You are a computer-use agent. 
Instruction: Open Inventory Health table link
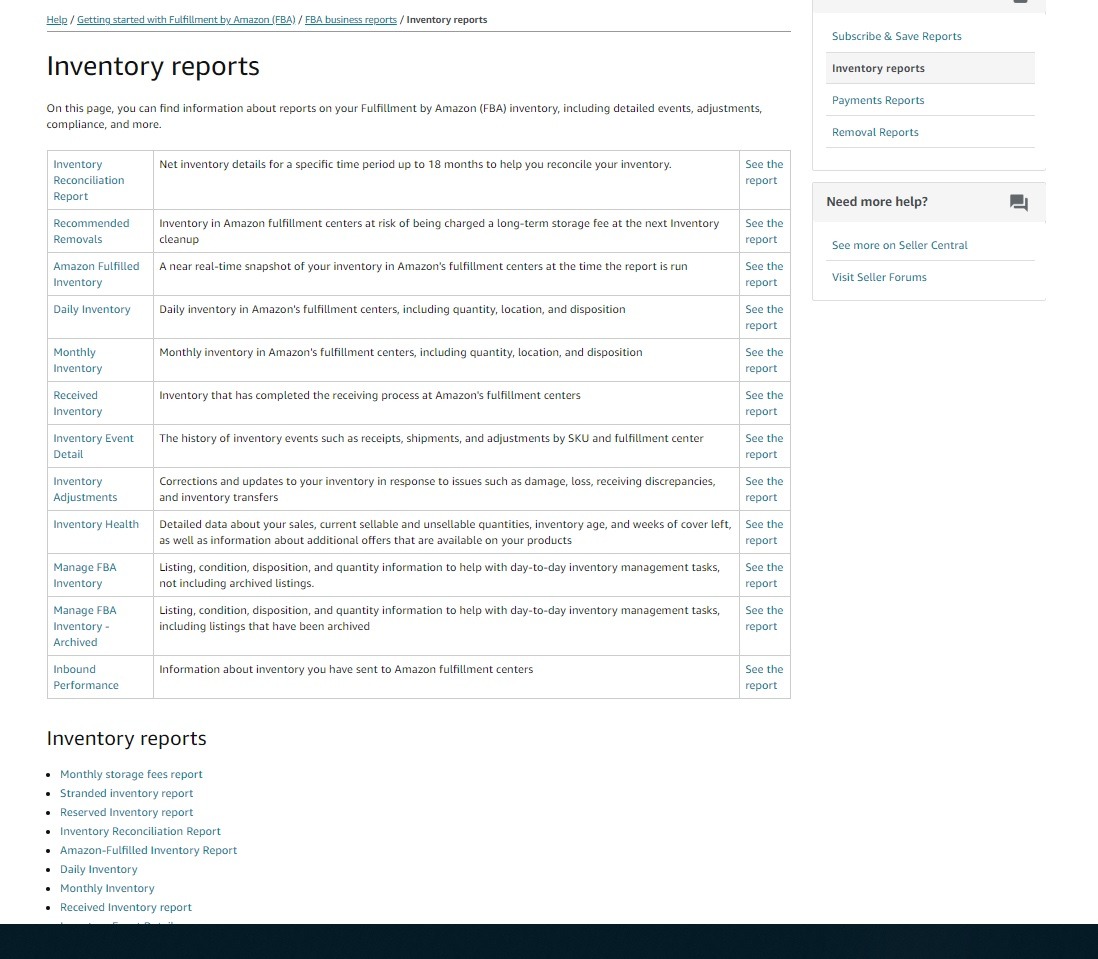96,524
